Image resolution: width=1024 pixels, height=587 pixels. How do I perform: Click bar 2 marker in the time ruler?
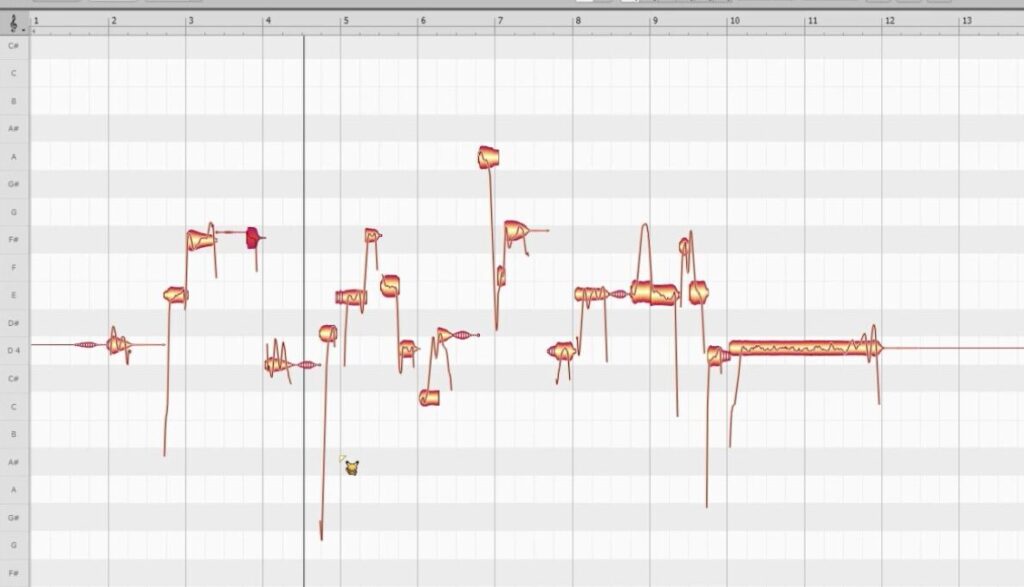tap(113, 21)
